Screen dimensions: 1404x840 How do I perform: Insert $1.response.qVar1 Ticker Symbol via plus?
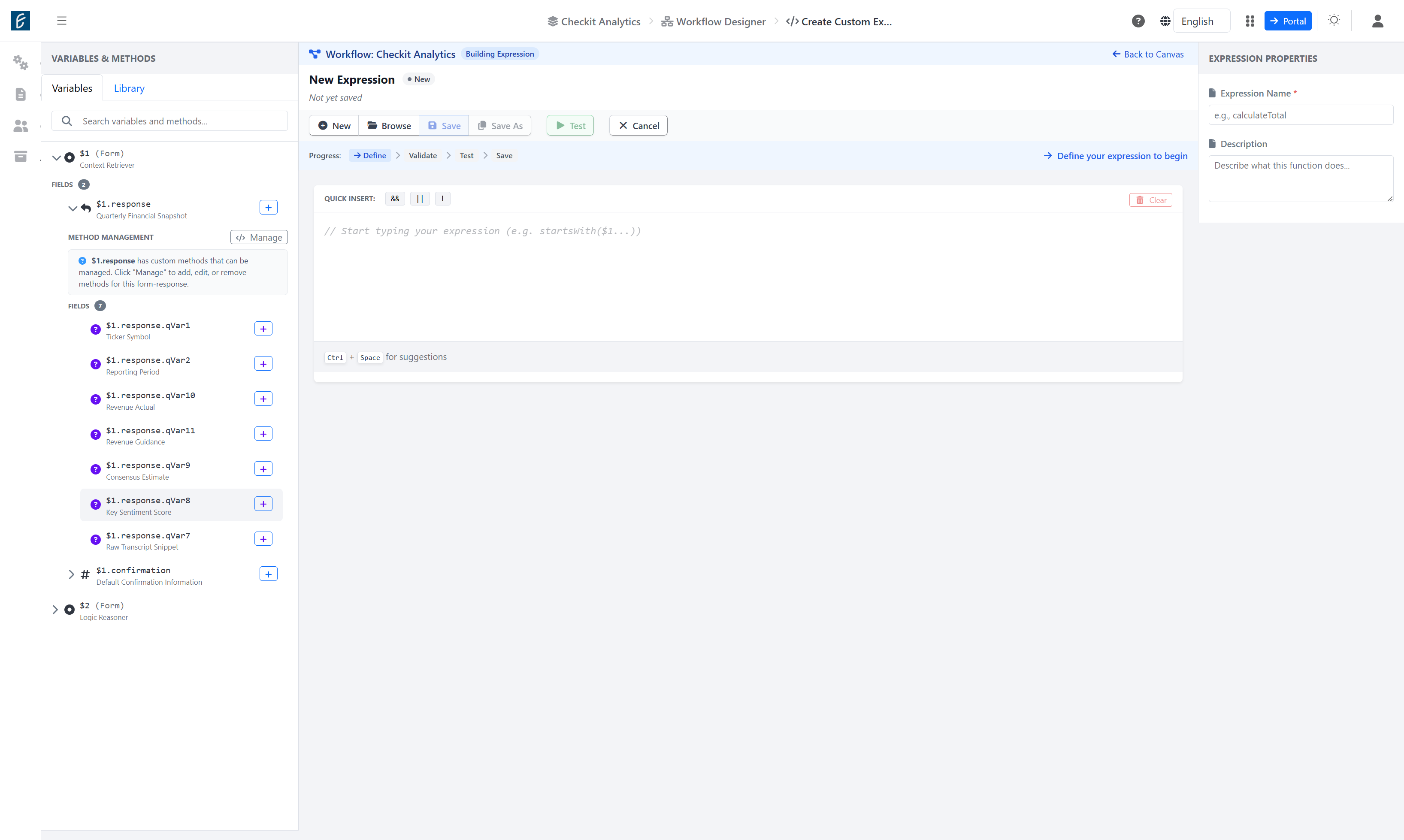(x=263, y=329)
